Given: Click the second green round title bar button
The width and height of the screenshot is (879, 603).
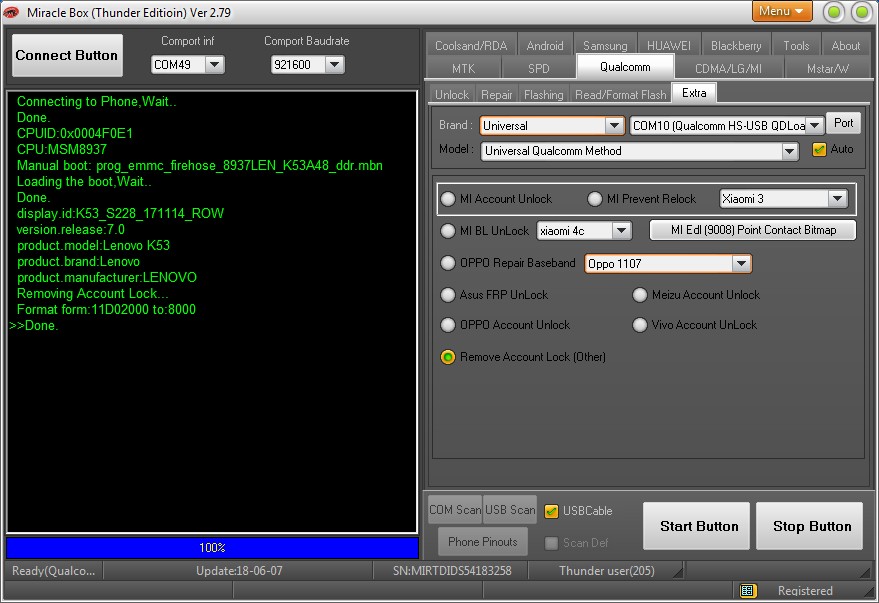Looking at the screenshot, I should (862, 12).
